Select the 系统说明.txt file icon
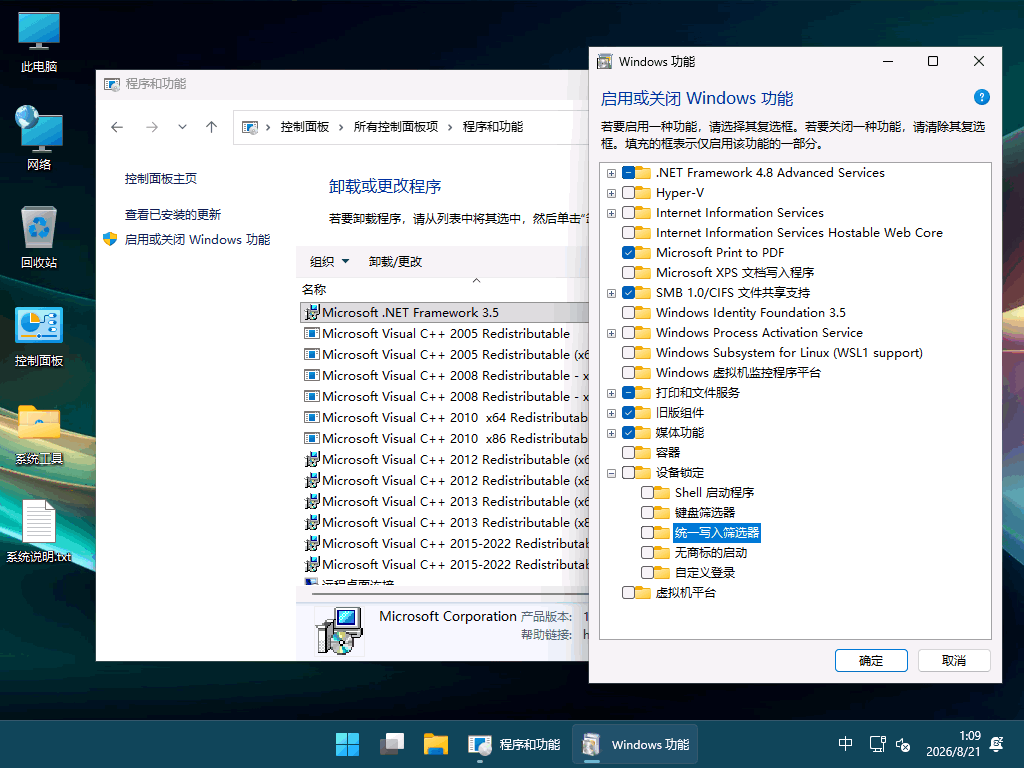The width and height of the screenshot is (1024, 768). tap(39, 532)
